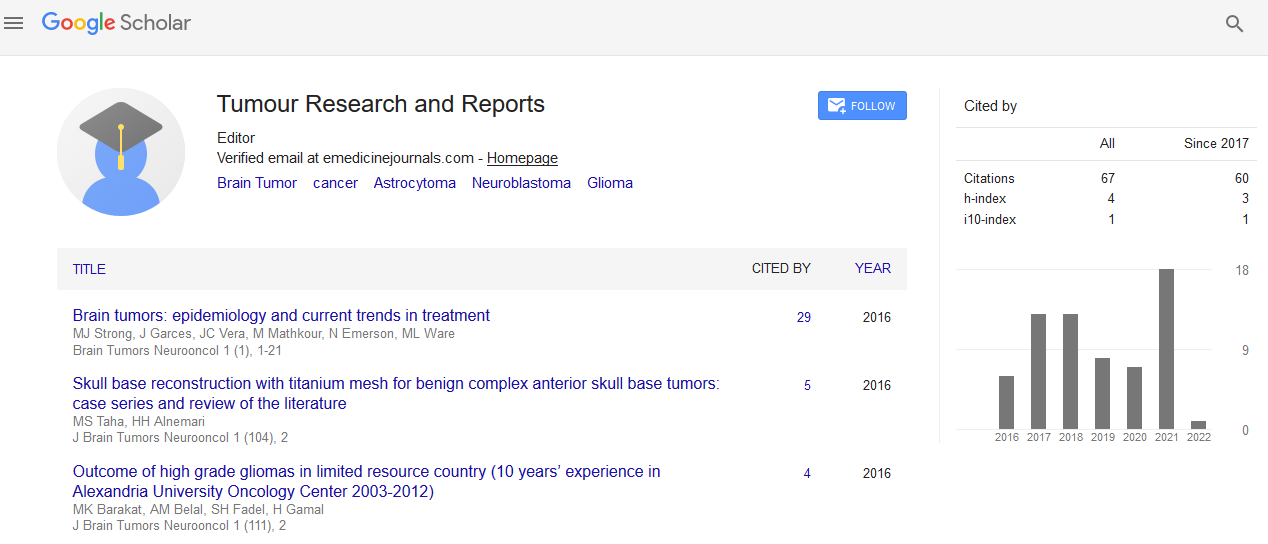Viewport: 1268px width, 544px height.
Task: Click the 2017 bar in citation chart
Action: click(1038, 371)
